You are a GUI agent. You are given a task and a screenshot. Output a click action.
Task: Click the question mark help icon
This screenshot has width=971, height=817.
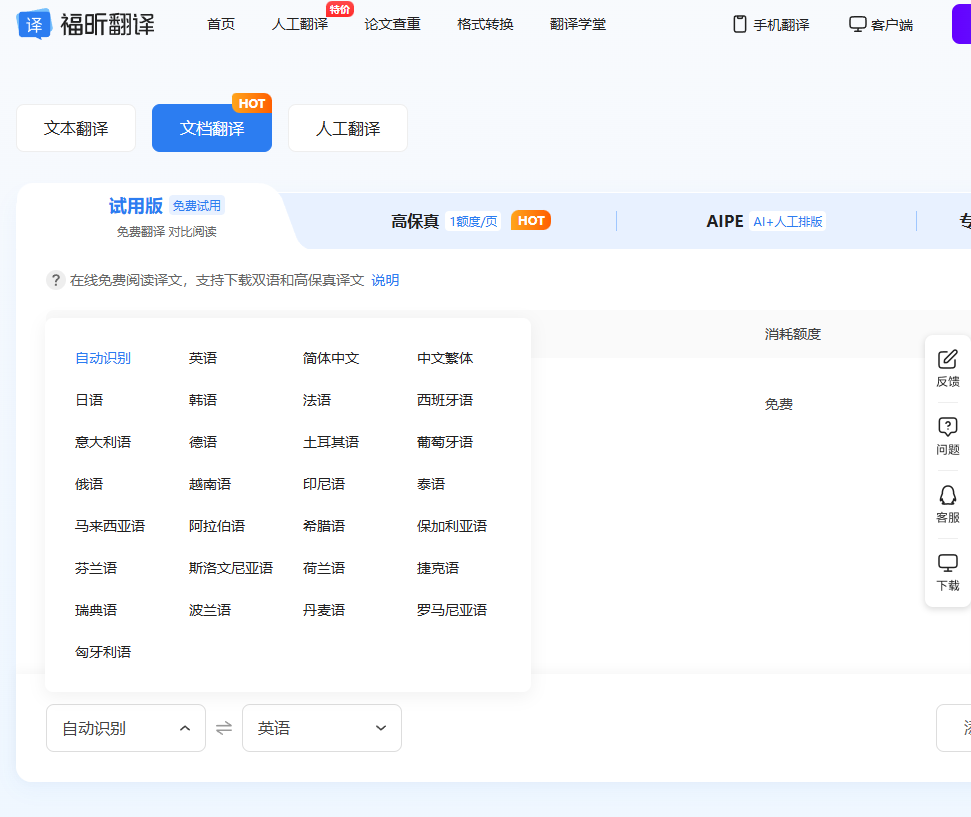pyautogui.click(x=56, y=280)
